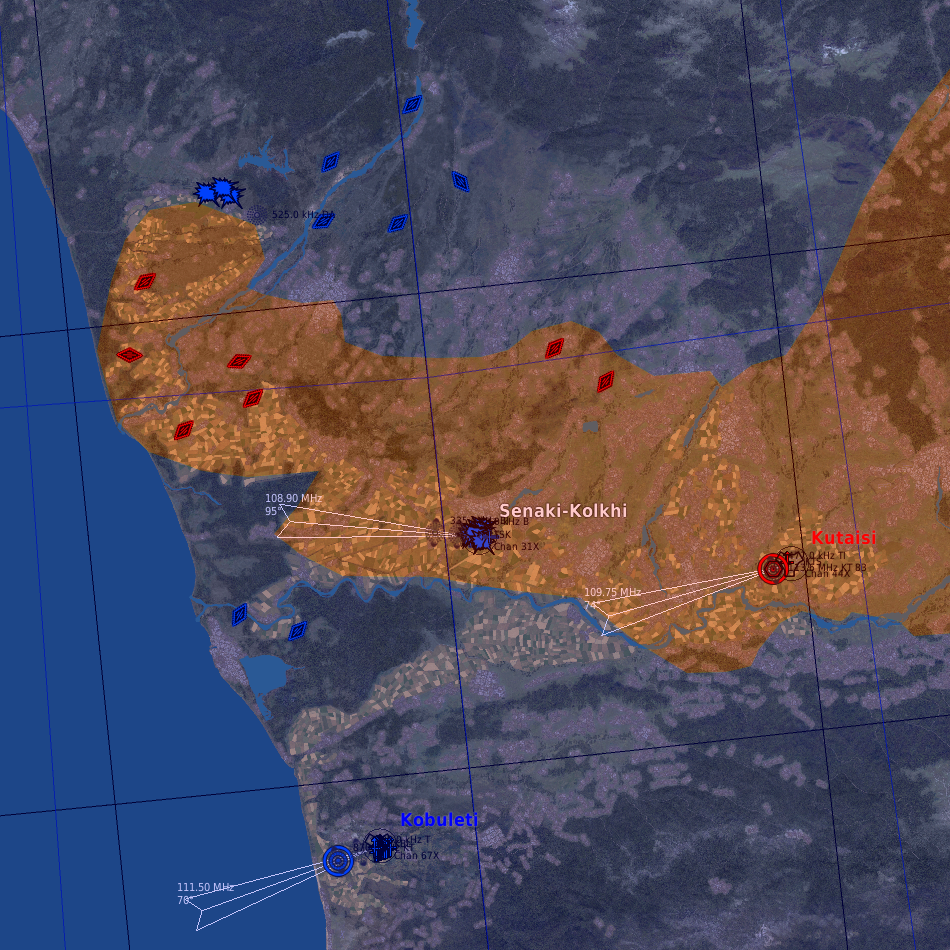Click the Senaki-Kolkhi airfield name label
This screenshot has width=950, height=950.
point(563,511)
